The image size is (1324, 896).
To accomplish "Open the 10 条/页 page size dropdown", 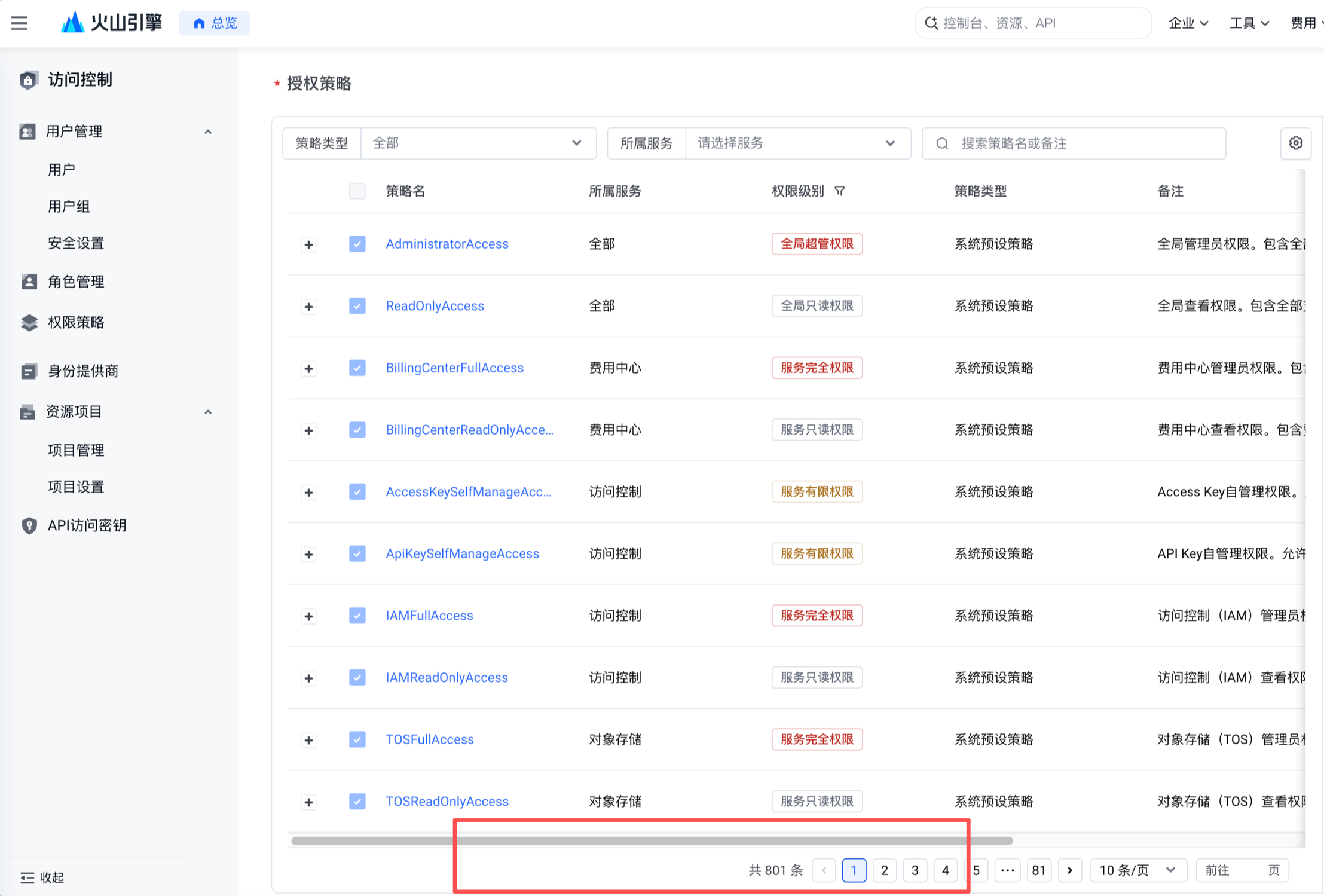I will tap(1138, 870).
